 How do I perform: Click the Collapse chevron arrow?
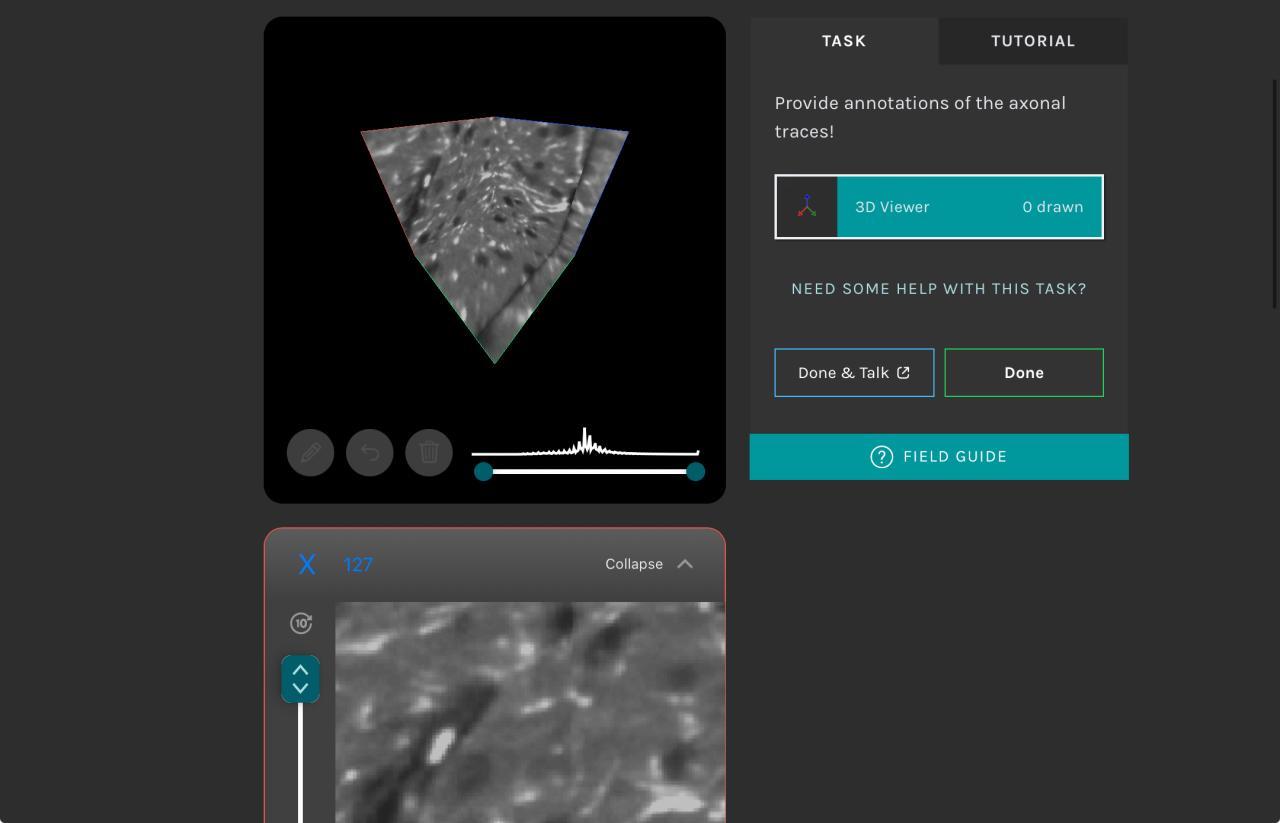685,564
